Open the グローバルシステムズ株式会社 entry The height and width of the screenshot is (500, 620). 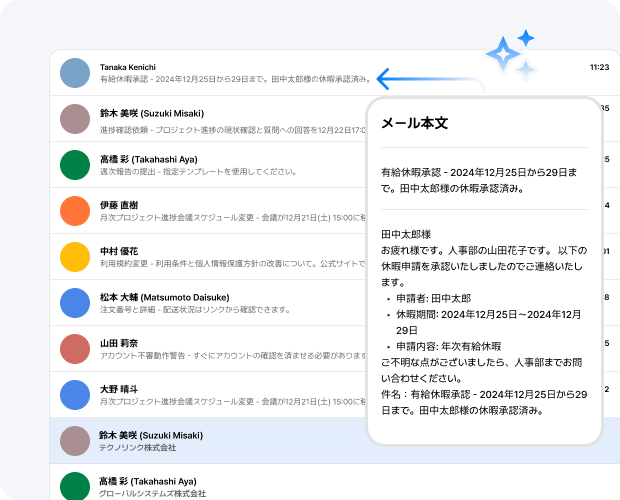(153, 493)
